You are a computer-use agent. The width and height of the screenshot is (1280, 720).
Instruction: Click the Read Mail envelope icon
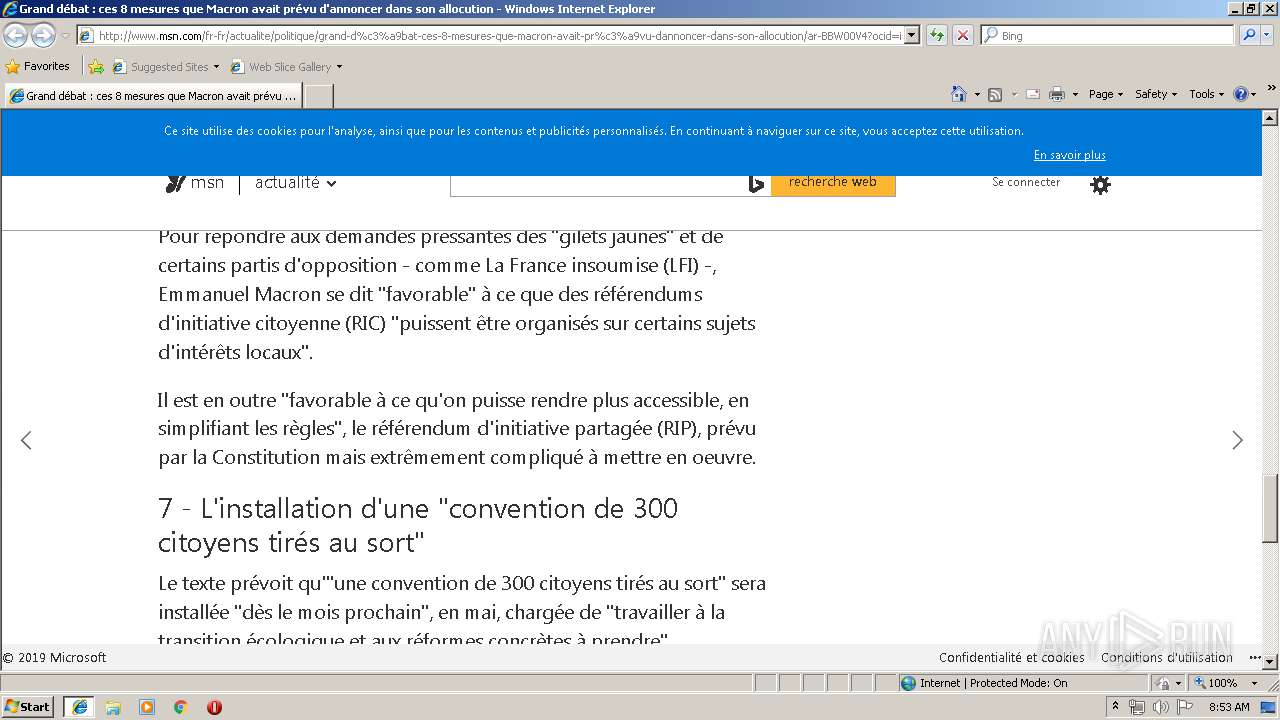[x=1033, y=94]
